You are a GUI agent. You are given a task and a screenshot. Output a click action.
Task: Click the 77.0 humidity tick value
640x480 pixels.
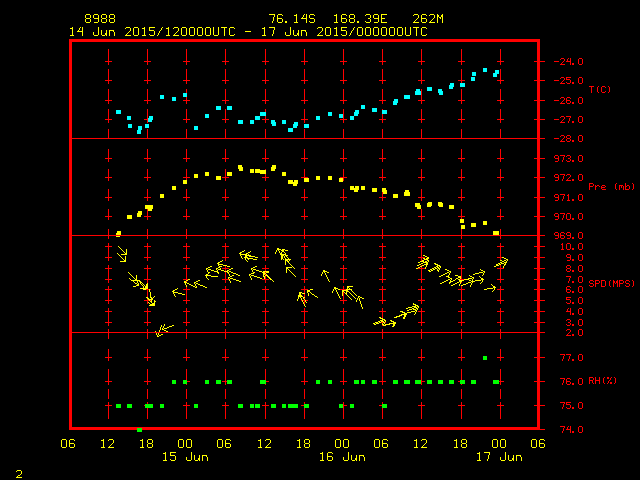click(571, 358)
